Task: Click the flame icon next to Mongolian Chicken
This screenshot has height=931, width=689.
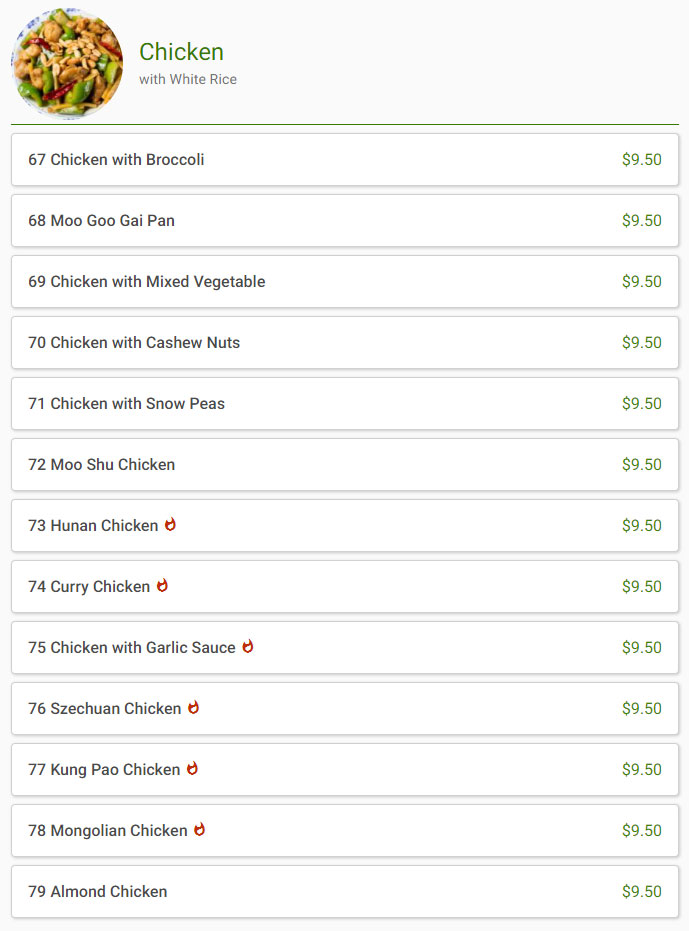Action: pos(200,829)
